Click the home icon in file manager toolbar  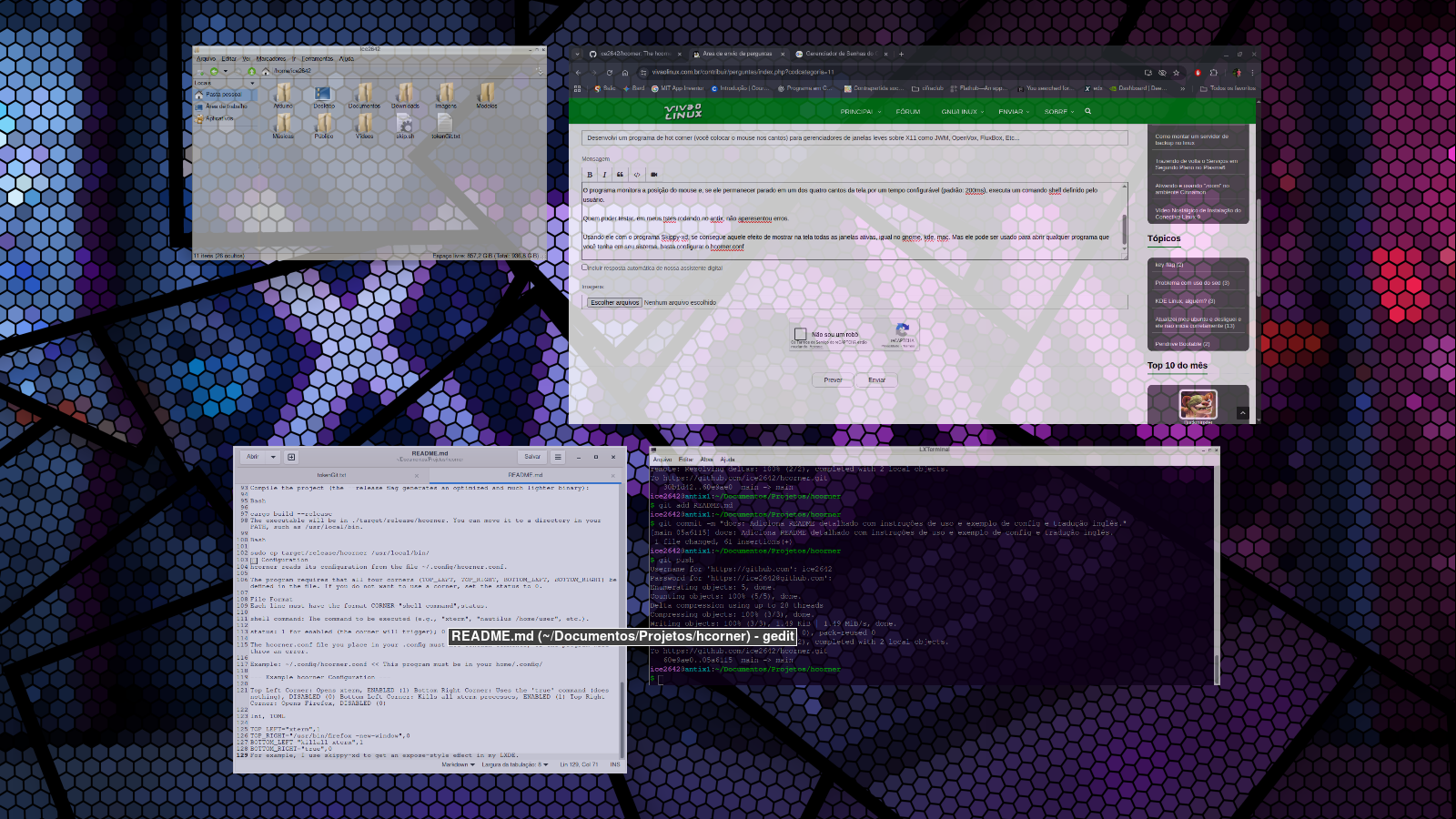pos(266,71)
